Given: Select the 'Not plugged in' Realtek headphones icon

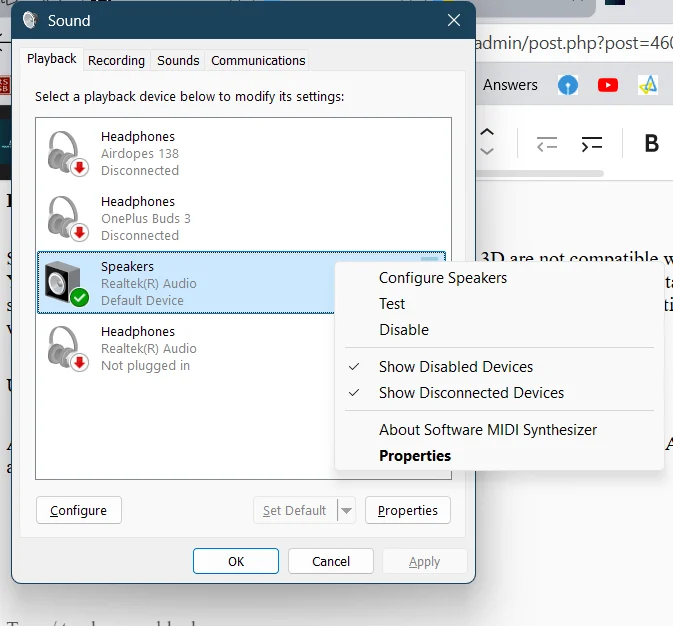Looking at the screenshot, I should [68, 348].
